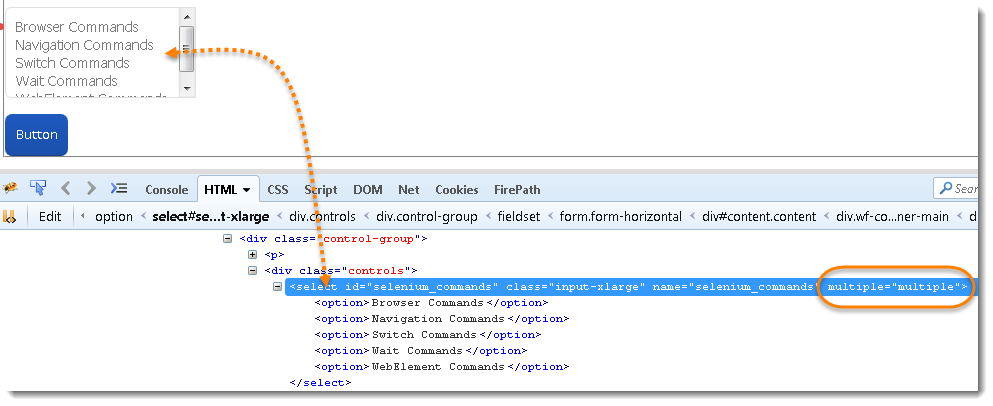The image size is (993, 406).
Task: Click Edit in the HTML panel toolbar
Action: coord(50,216)
